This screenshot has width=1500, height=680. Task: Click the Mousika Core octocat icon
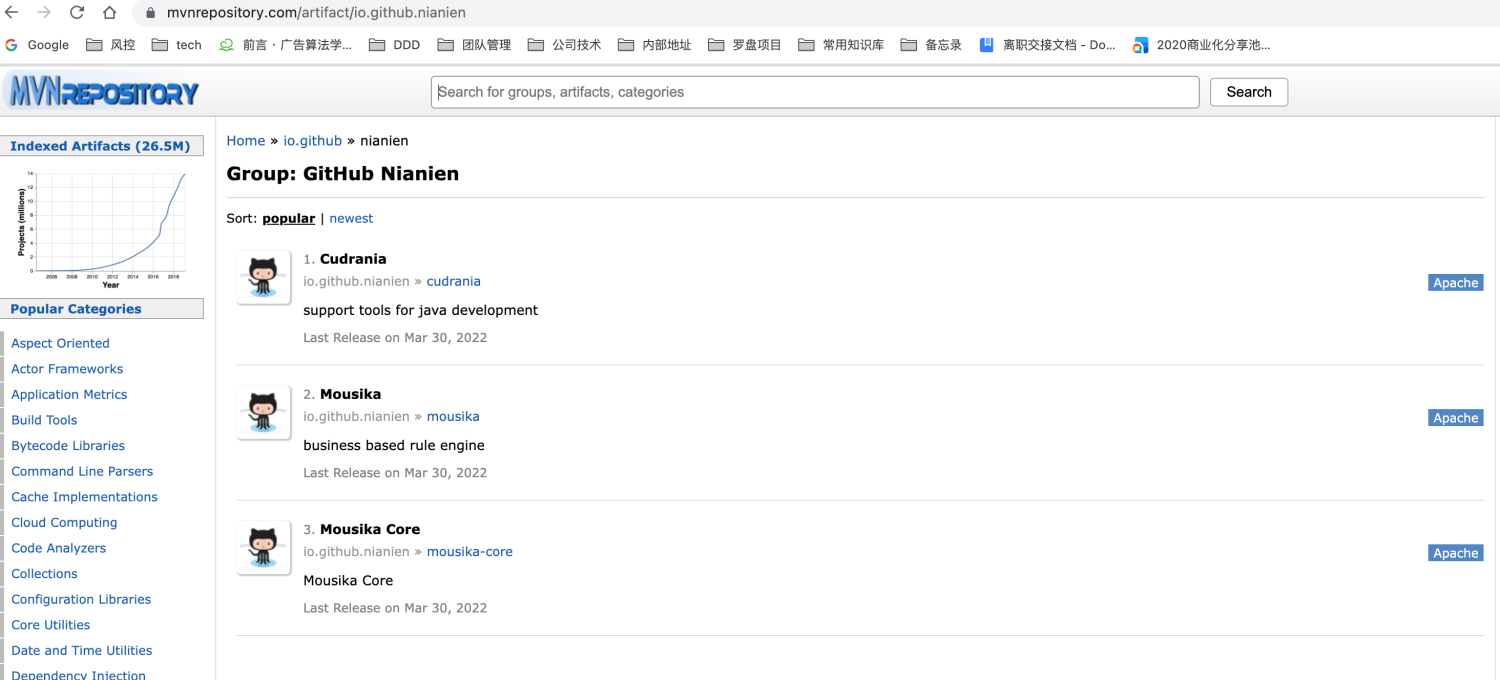(263, 547)
